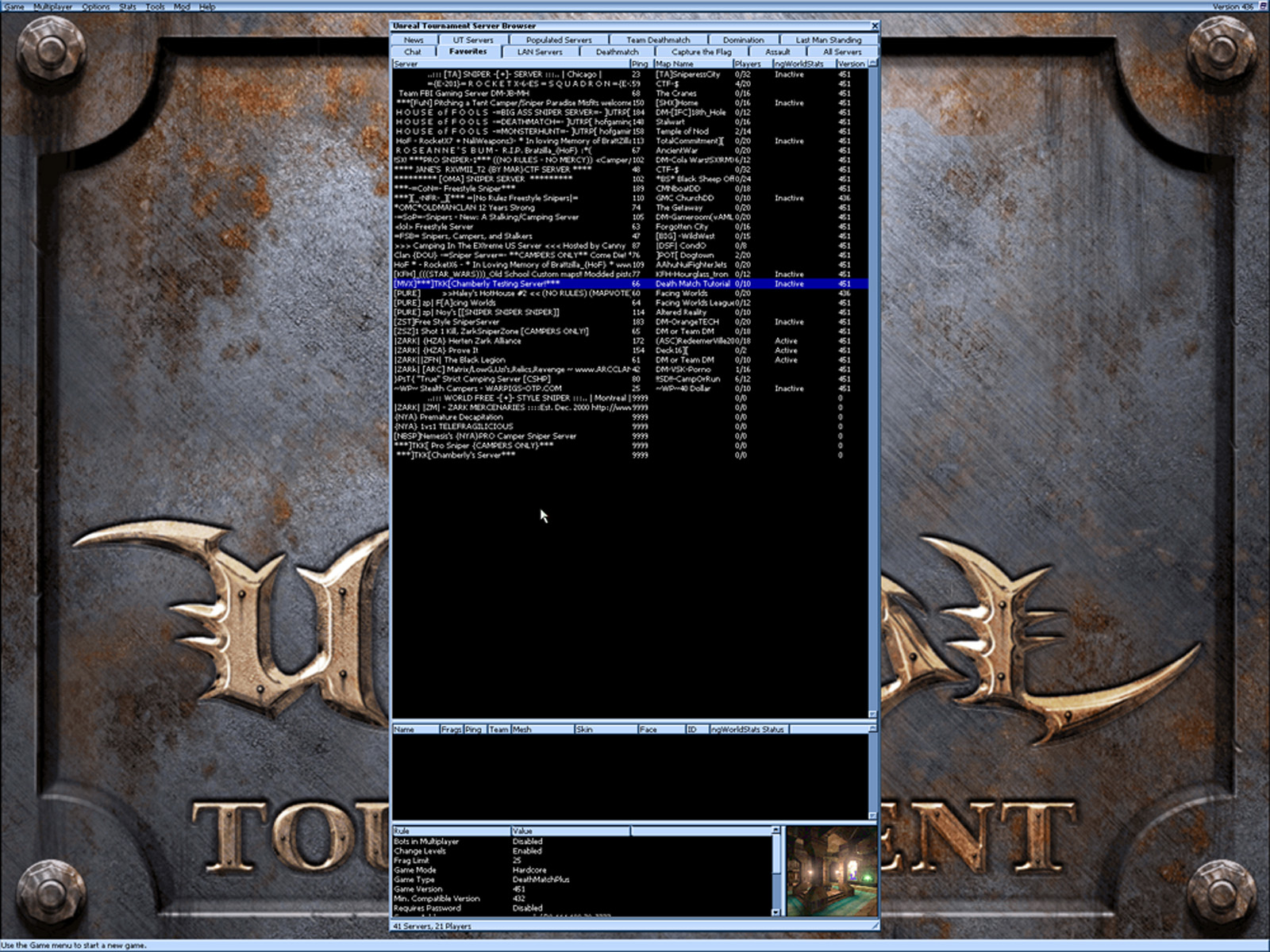Screen dimensions: 1270x952
Task: Click server list scrollbar down arrow
Action: tap(872, 715)
